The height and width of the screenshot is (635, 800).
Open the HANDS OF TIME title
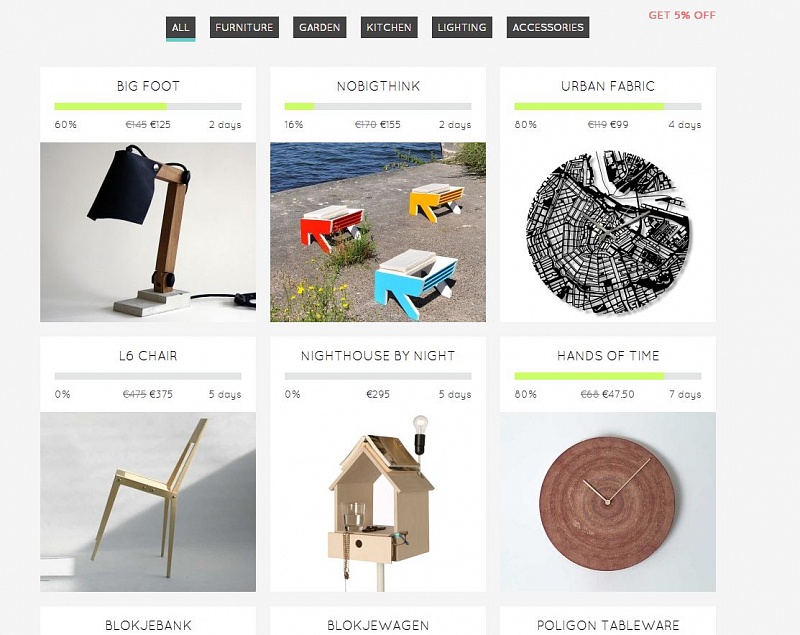point(608,355)
